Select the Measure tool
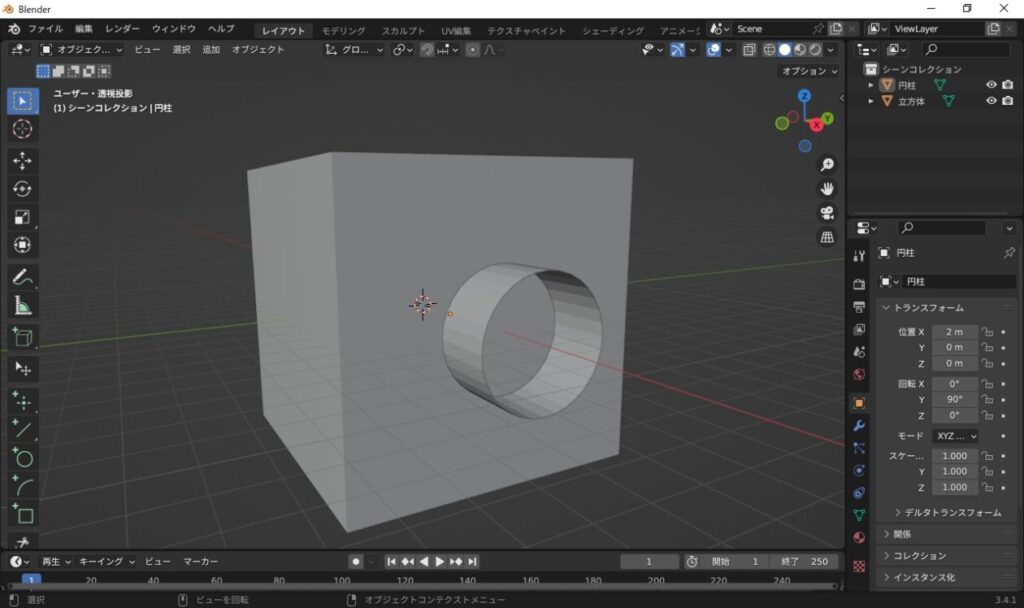The image size is (1024, 608). 22,305
